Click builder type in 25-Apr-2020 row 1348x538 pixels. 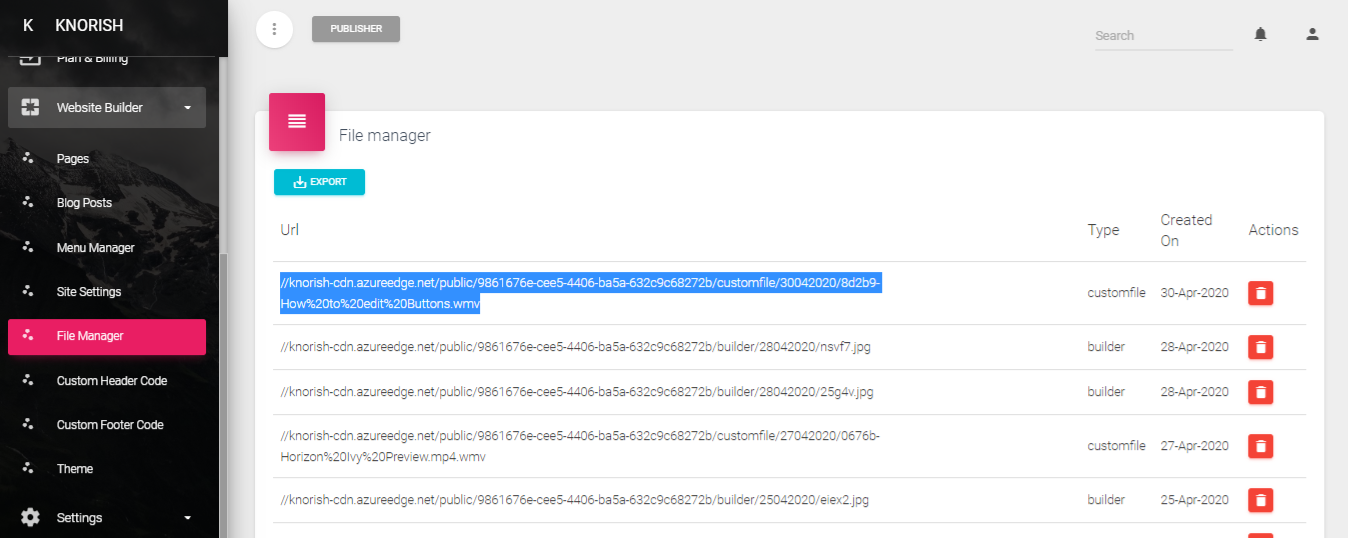[x=1106, y=500]
